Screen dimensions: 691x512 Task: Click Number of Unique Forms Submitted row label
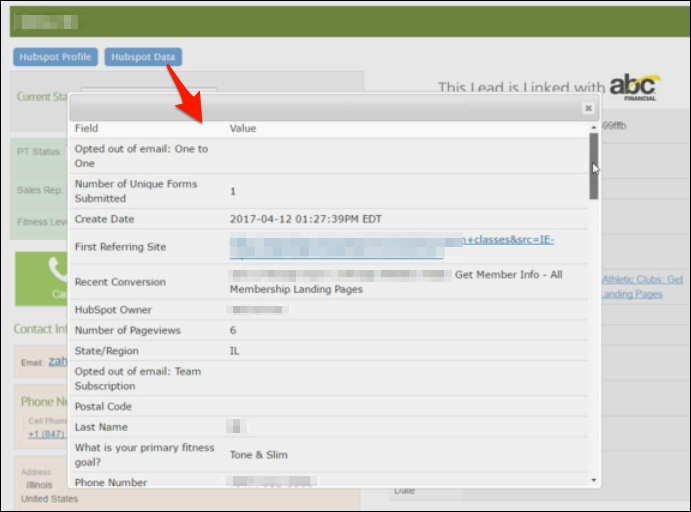[136, 191]
